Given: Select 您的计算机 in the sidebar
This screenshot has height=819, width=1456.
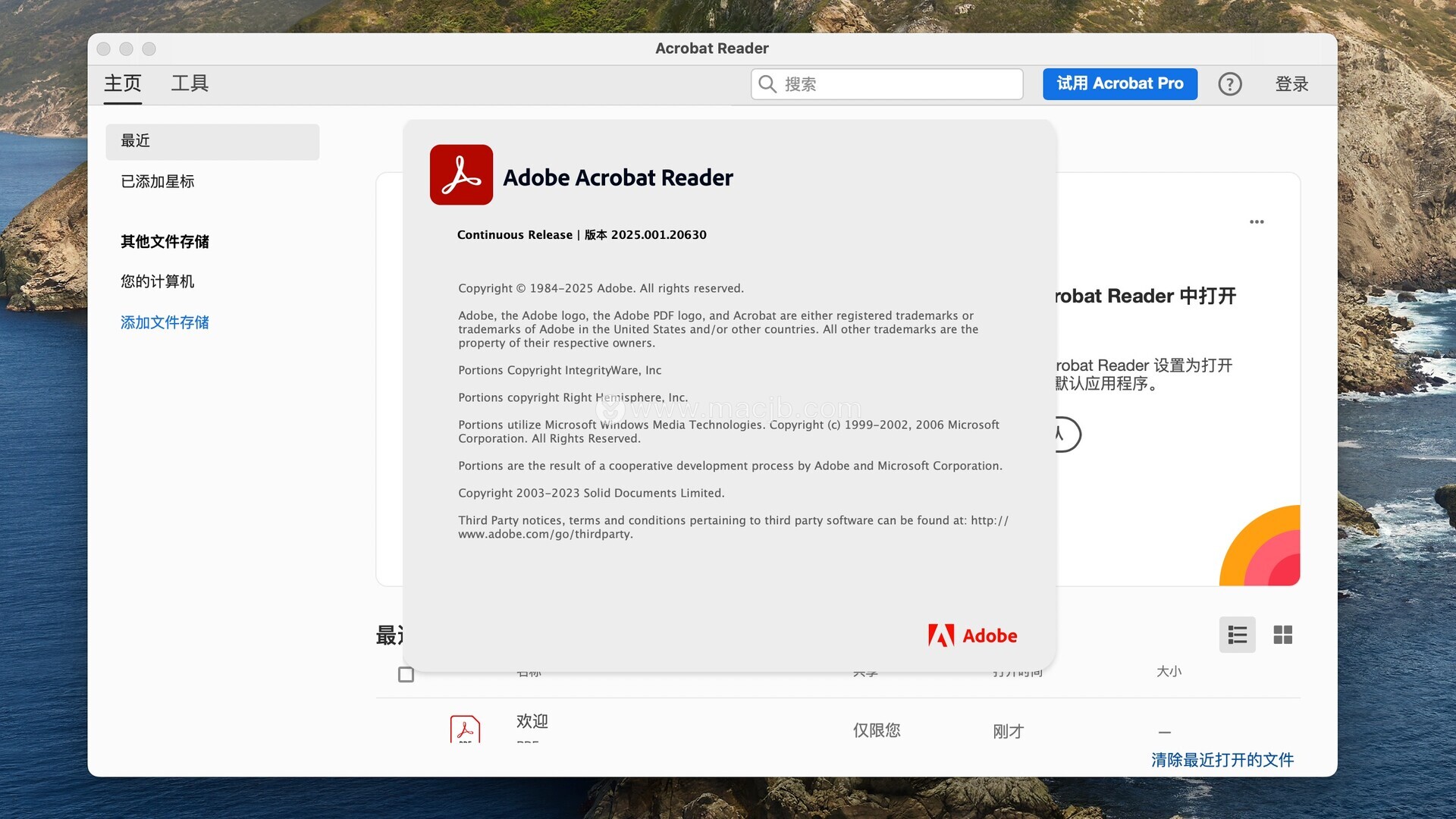Looking at the screenshot, I should pyautogui.click(x=158, y=281).
